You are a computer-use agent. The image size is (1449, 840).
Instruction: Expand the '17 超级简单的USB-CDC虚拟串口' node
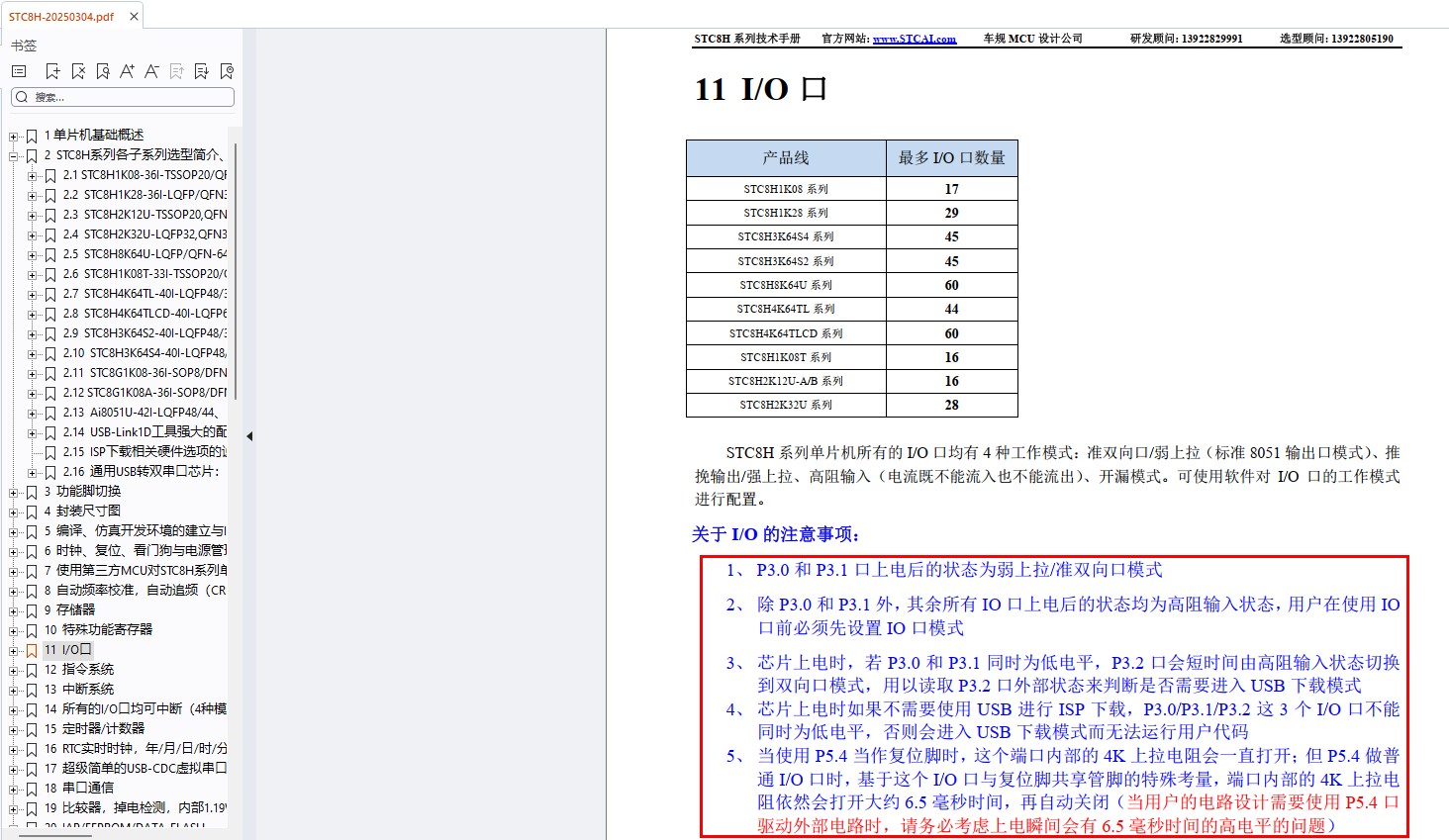click(14, 769)
